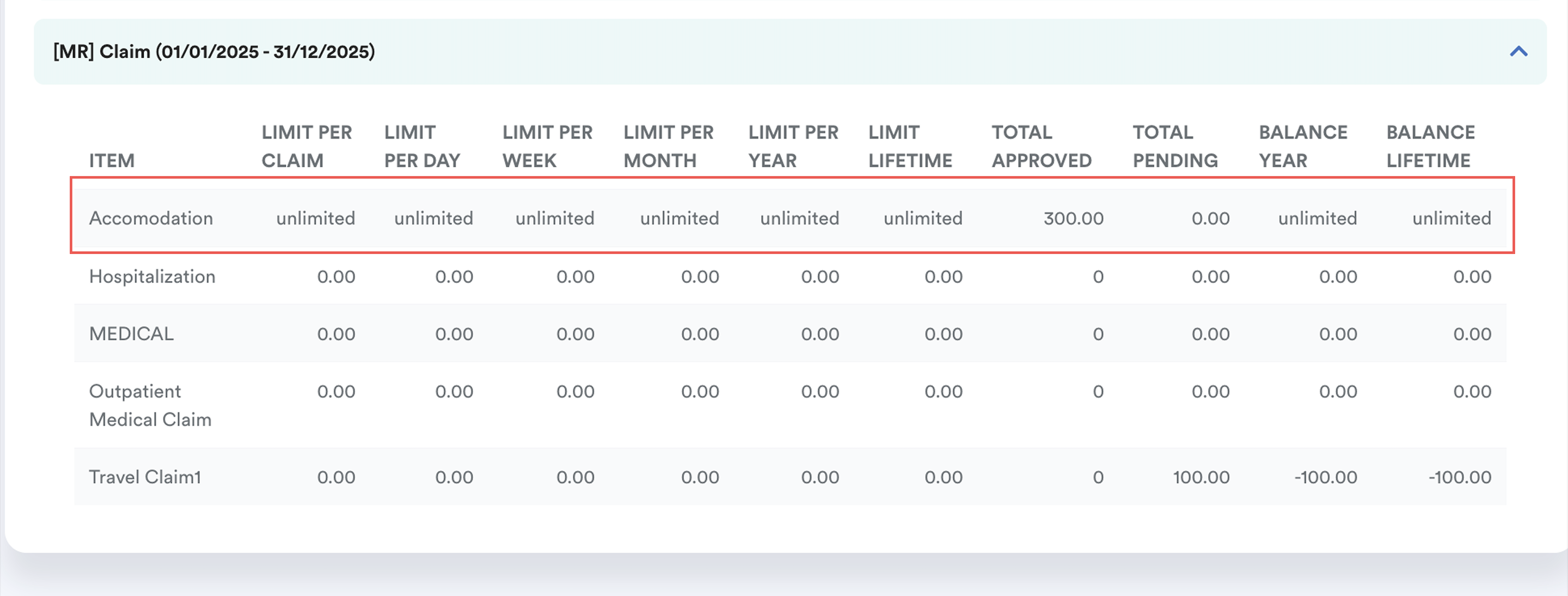This screenshot has height=596, width=1568.
Task: Select the Travel Claim1 row item
Action: coord(145,477)
